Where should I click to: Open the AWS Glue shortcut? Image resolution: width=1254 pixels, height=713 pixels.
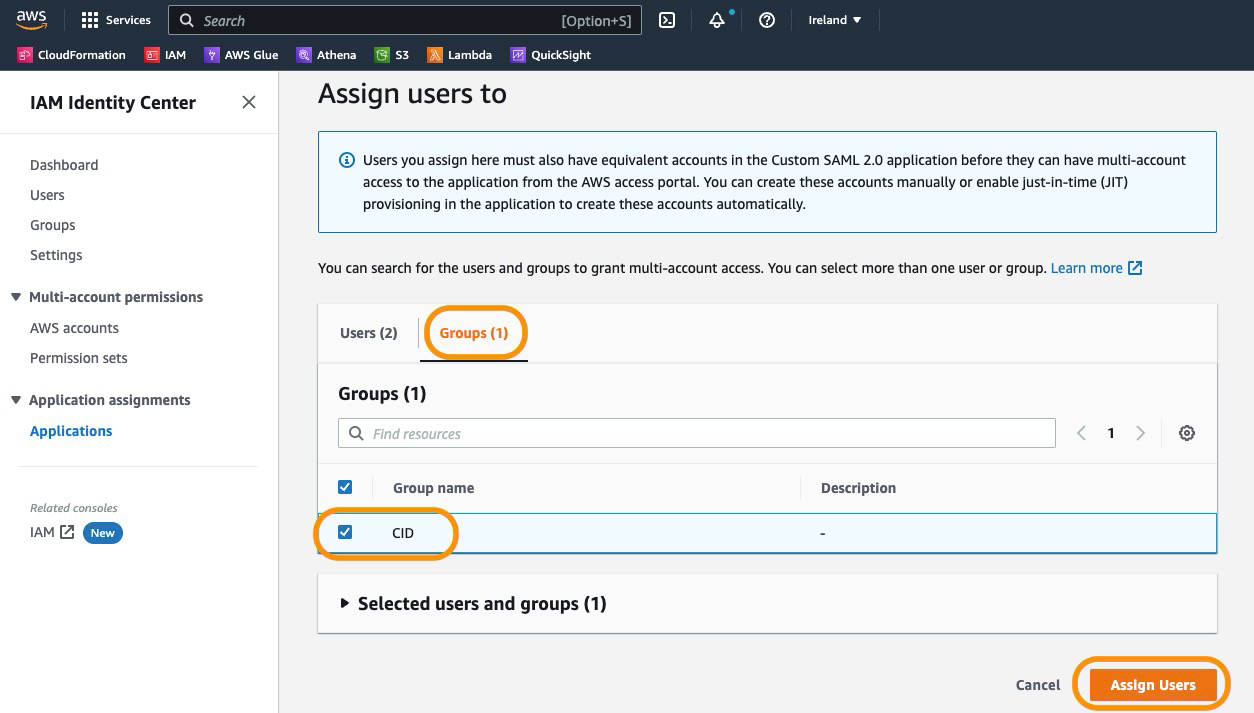(x=241, y=55)
